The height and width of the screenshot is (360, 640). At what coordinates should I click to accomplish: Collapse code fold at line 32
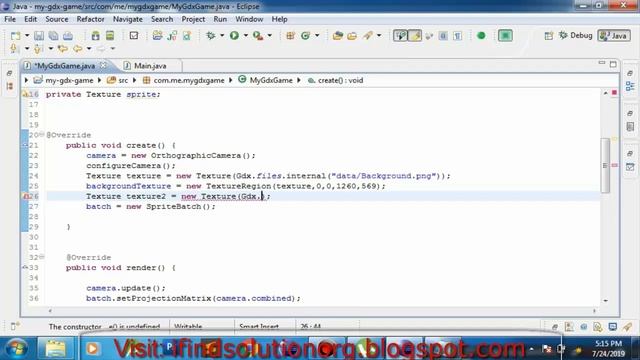tap(42, 257)
